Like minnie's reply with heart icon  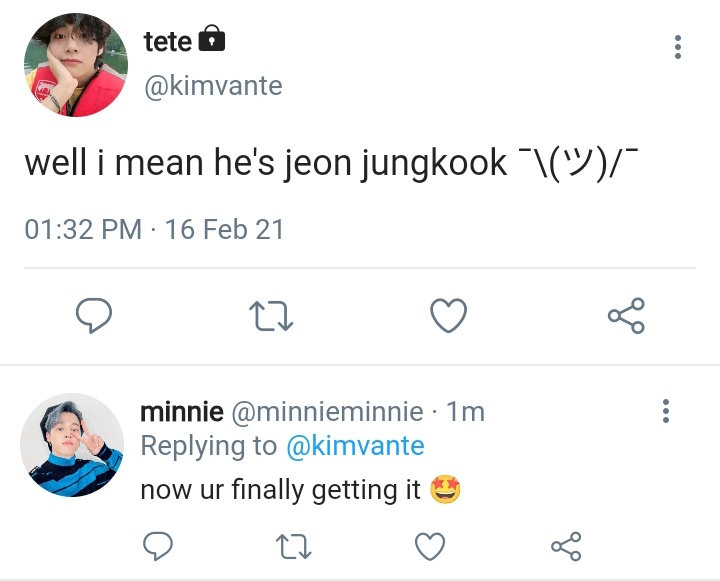click(x=430, y=546)
